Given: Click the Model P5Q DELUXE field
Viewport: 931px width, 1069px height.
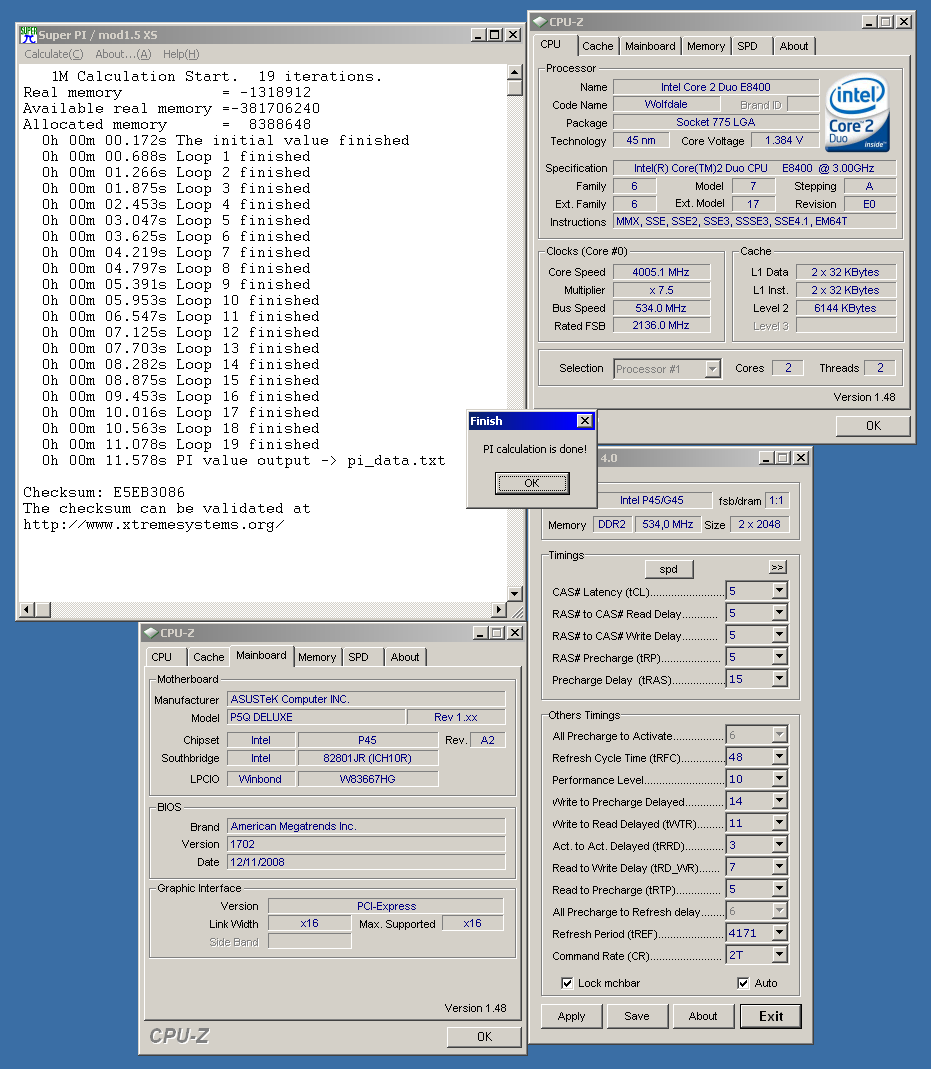Looking at the screenshot, I should (316, 717).
